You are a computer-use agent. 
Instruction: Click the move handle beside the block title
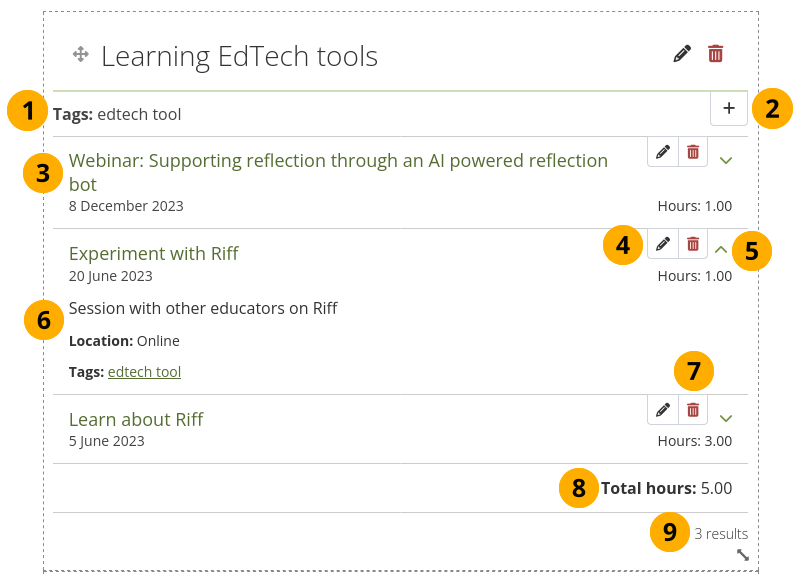coord(82,54)
